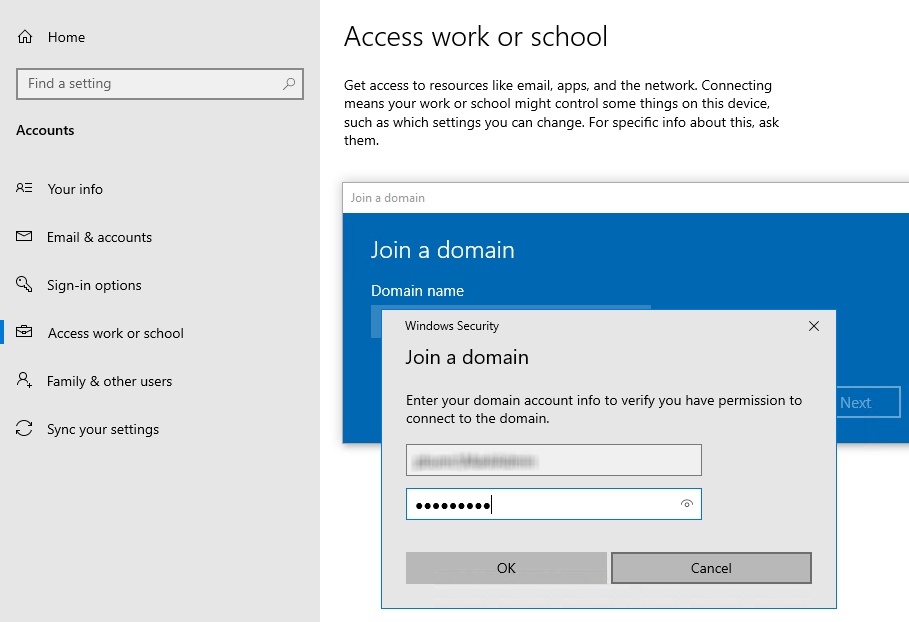This screenshot has width=909, height=622.
Task: Reveal password with the eye icon
Action: coord(687,504)
